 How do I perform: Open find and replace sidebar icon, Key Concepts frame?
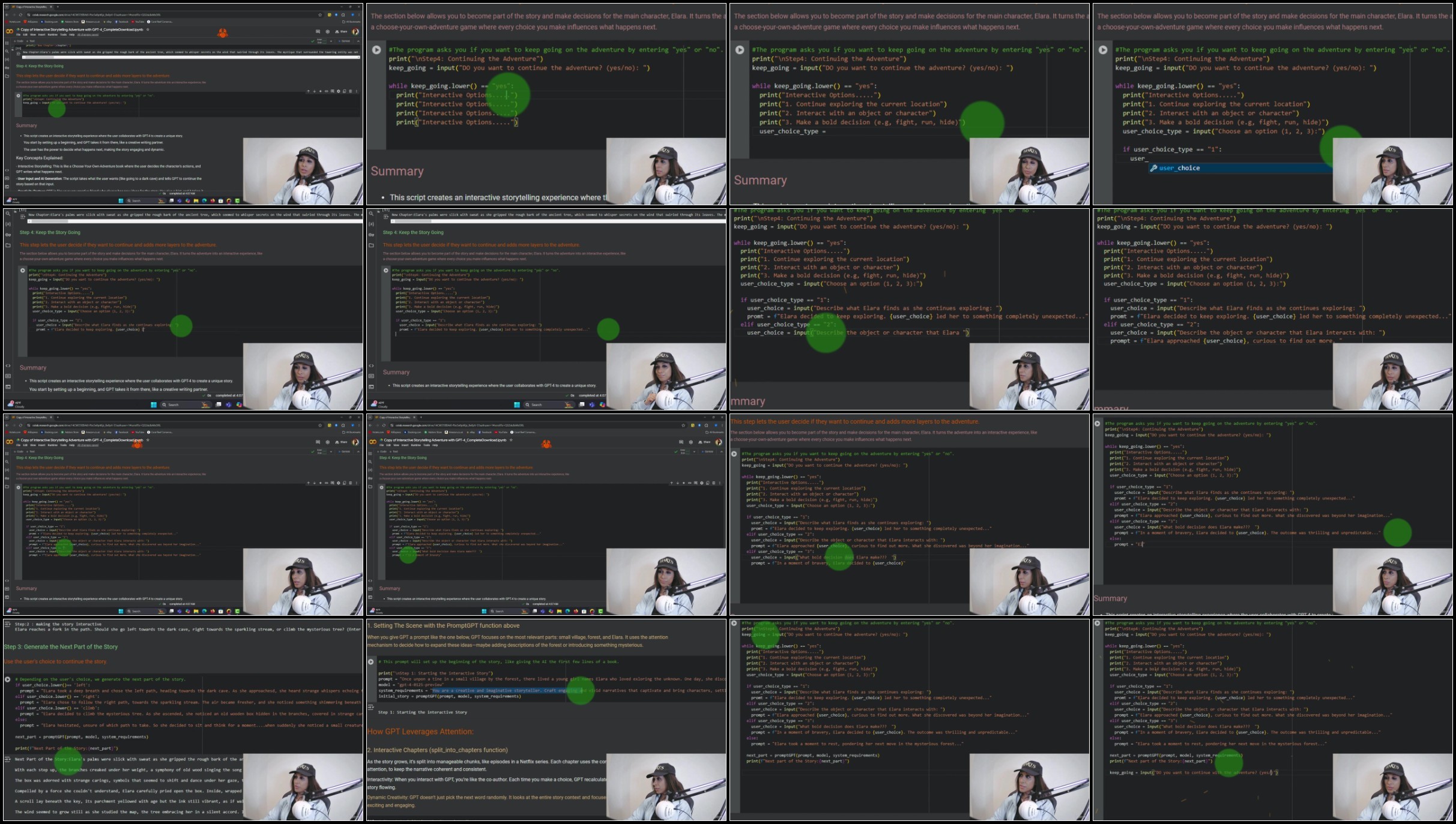(7, 51)
